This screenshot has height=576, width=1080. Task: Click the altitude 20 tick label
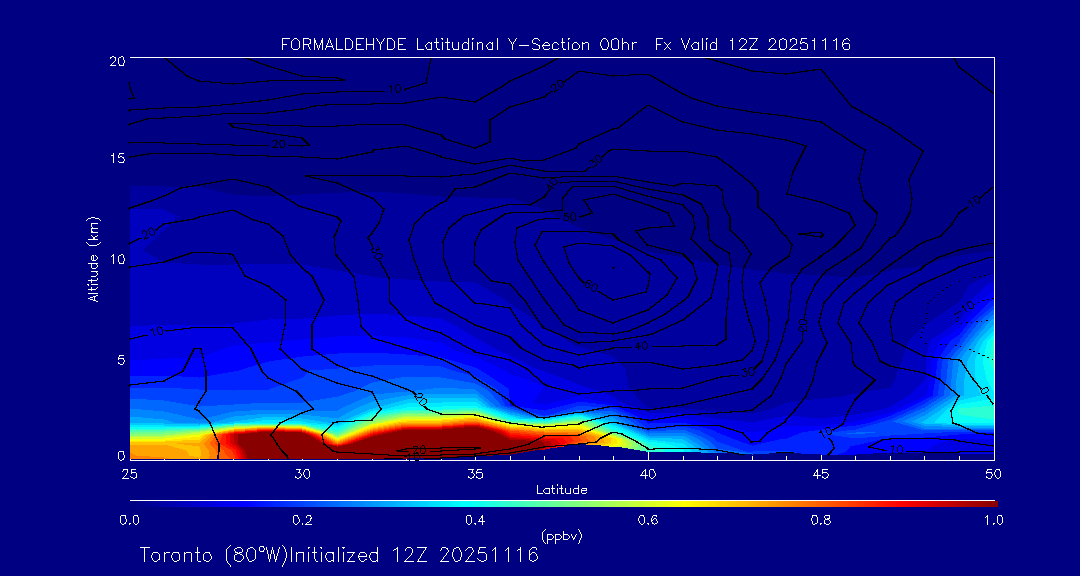115,60
